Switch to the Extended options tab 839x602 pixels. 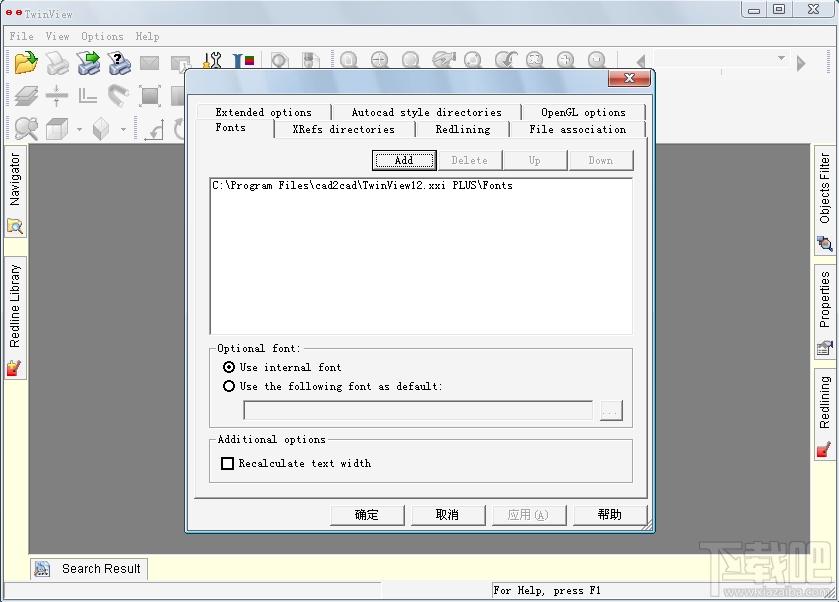pyautogui.click(x=264, y=112)
